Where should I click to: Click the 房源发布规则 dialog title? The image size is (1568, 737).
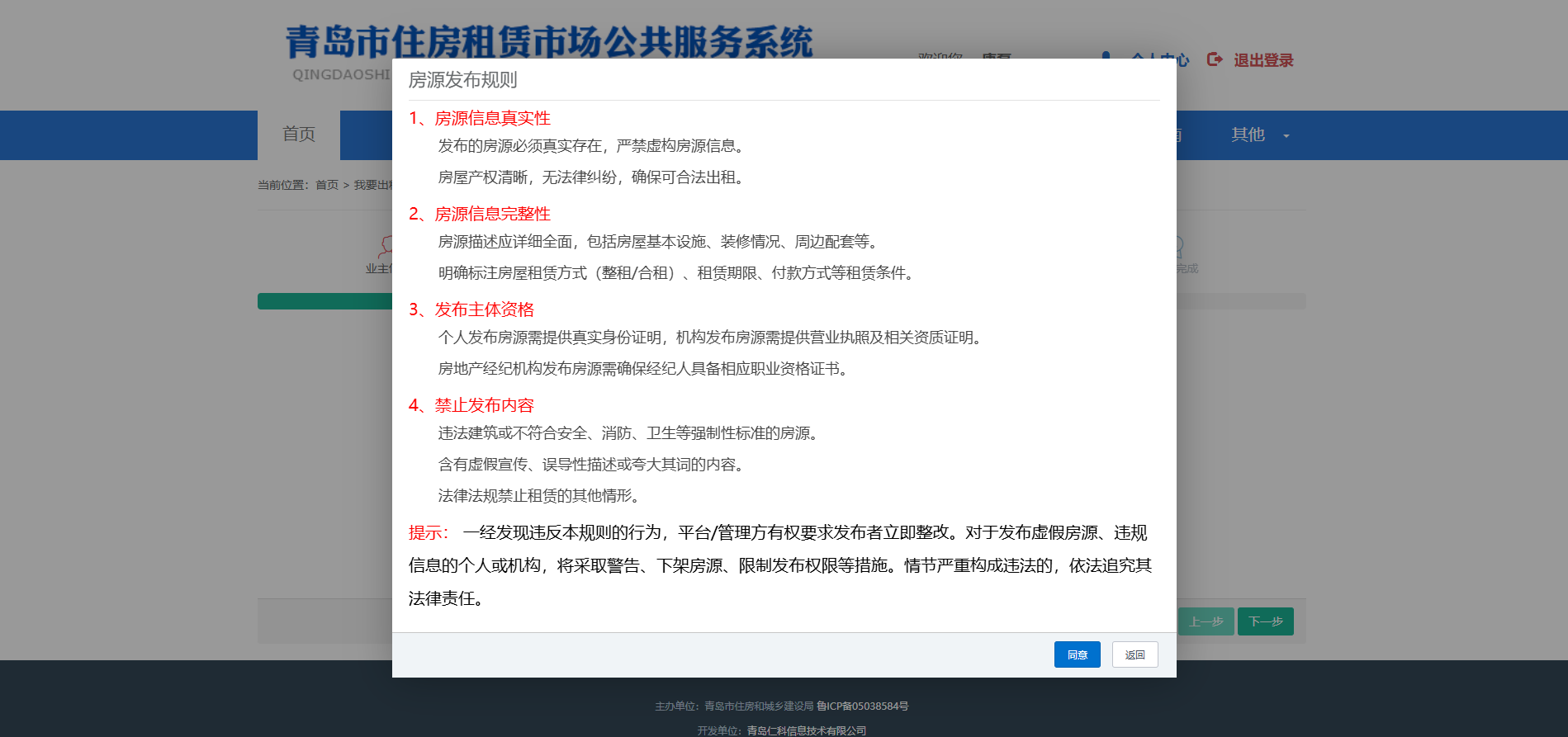point(462,80)
